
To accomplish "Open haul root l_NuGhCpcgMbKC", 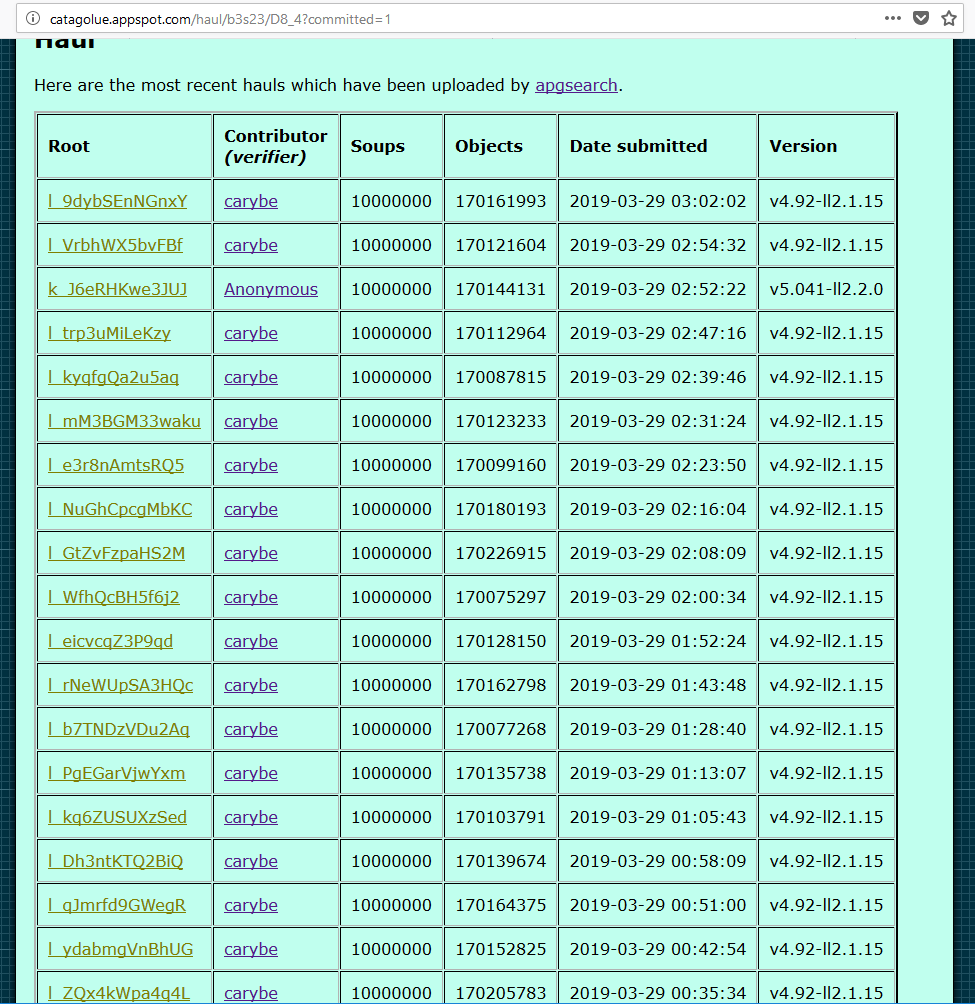I will click(x=120, y=510).
